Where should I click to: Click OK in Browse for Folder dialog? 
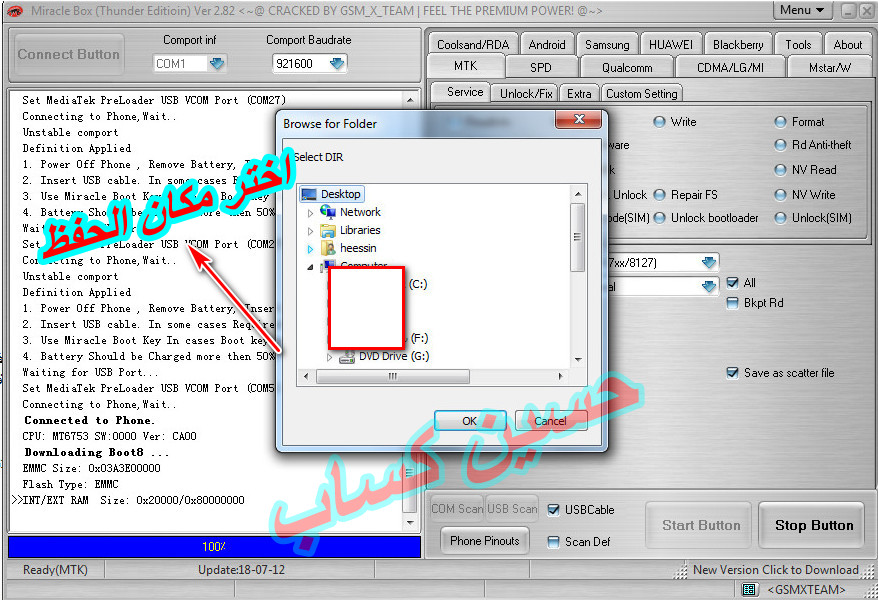(470, 421)
